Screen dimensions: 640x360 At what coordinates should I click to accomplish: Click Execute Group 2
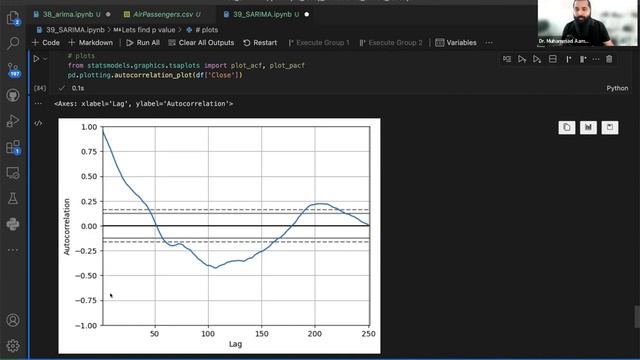pos(391,42)
